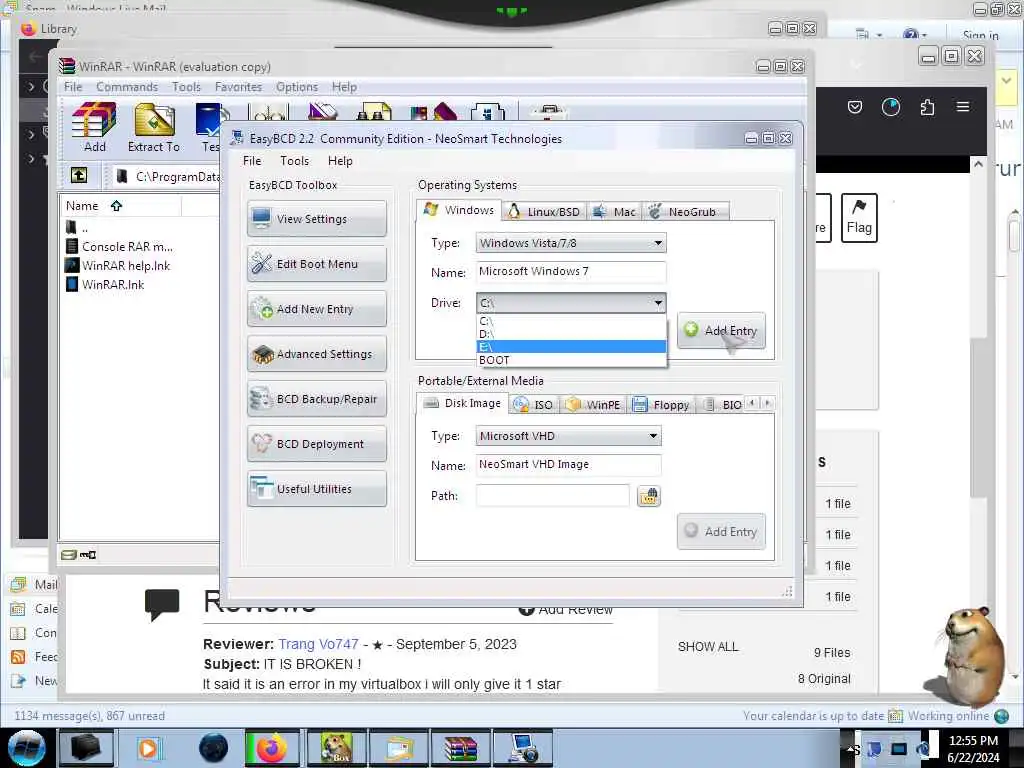
Task: Open WinRAR from the taskbar
Action: coord(460,748)
